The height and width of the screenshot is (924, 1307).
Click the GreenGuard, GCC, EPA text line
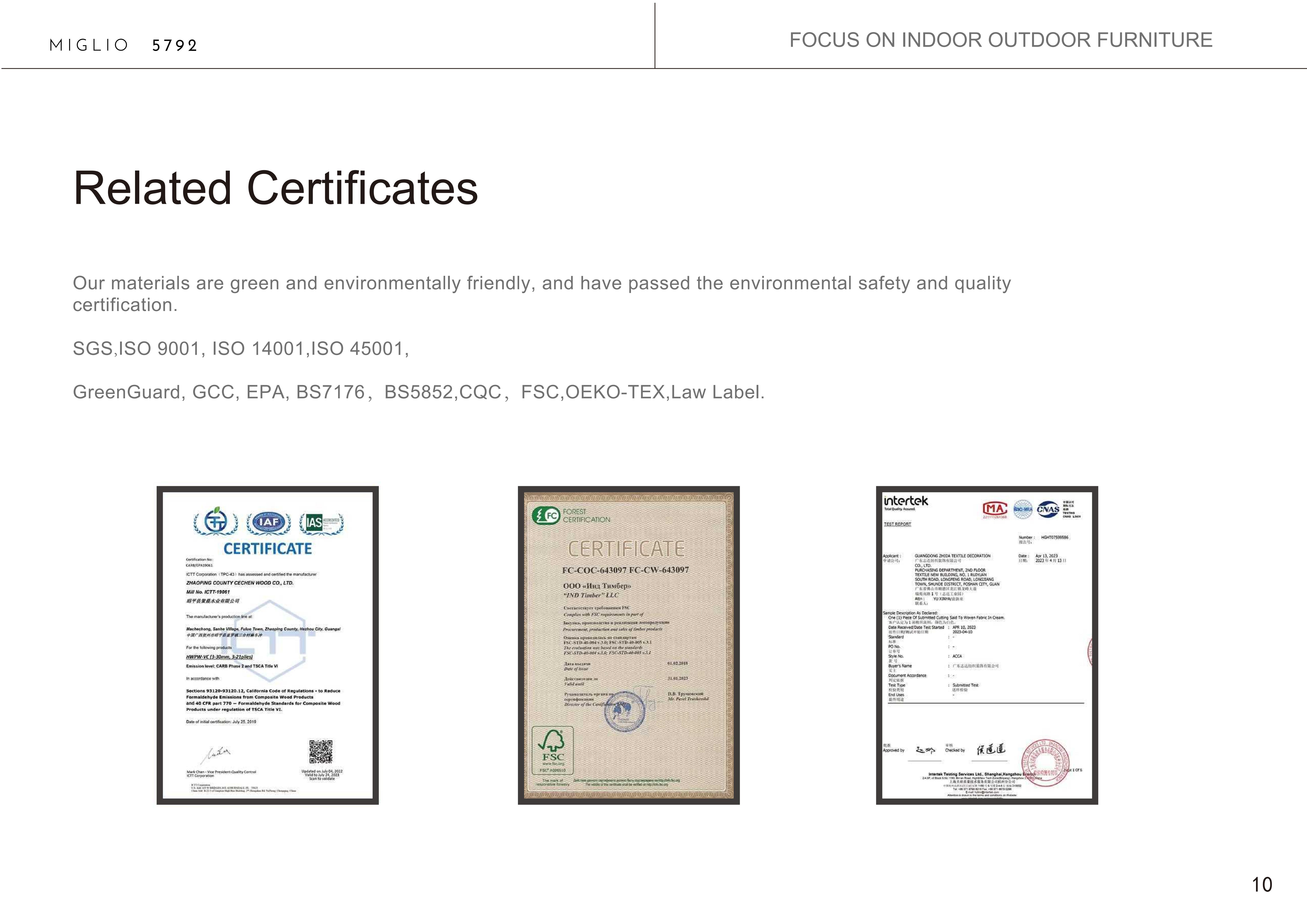tap(418, 392)
